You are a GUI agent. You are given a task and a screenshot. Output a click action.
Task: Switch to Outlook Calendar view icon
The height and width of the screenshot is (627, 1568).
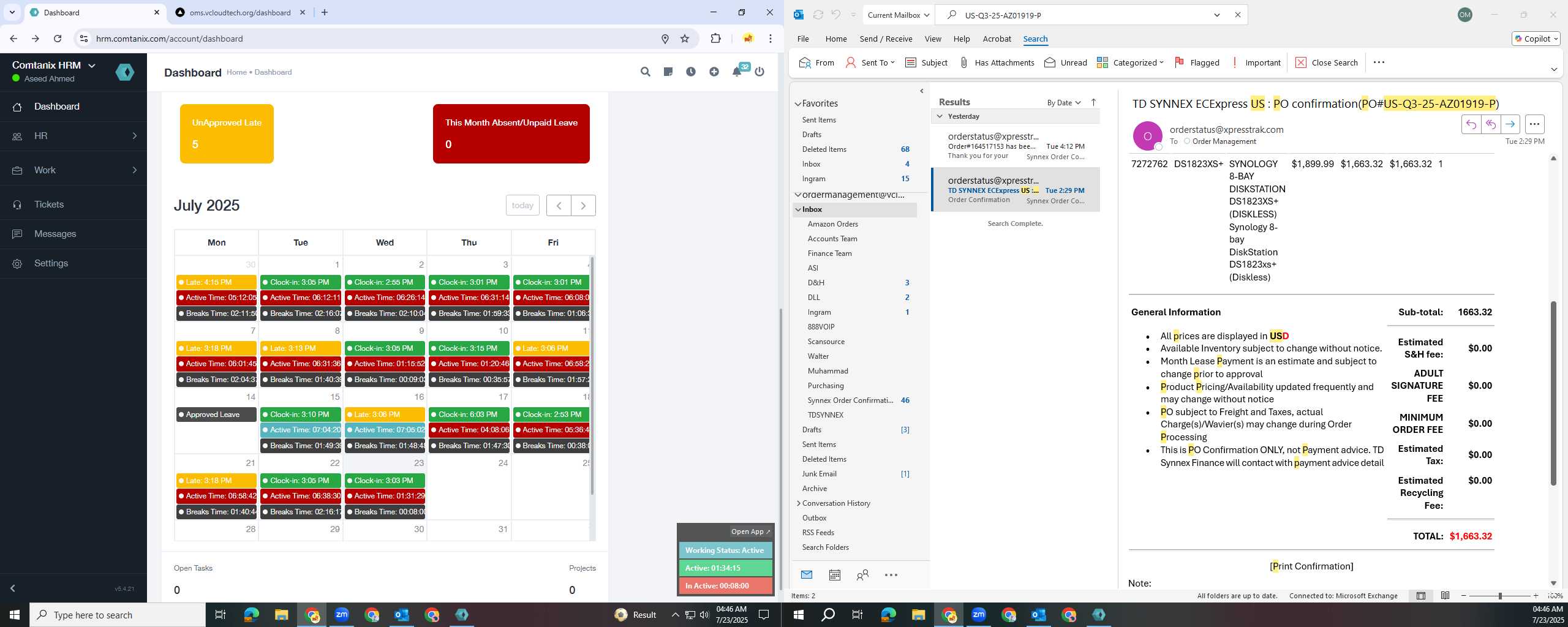(834, 575)
